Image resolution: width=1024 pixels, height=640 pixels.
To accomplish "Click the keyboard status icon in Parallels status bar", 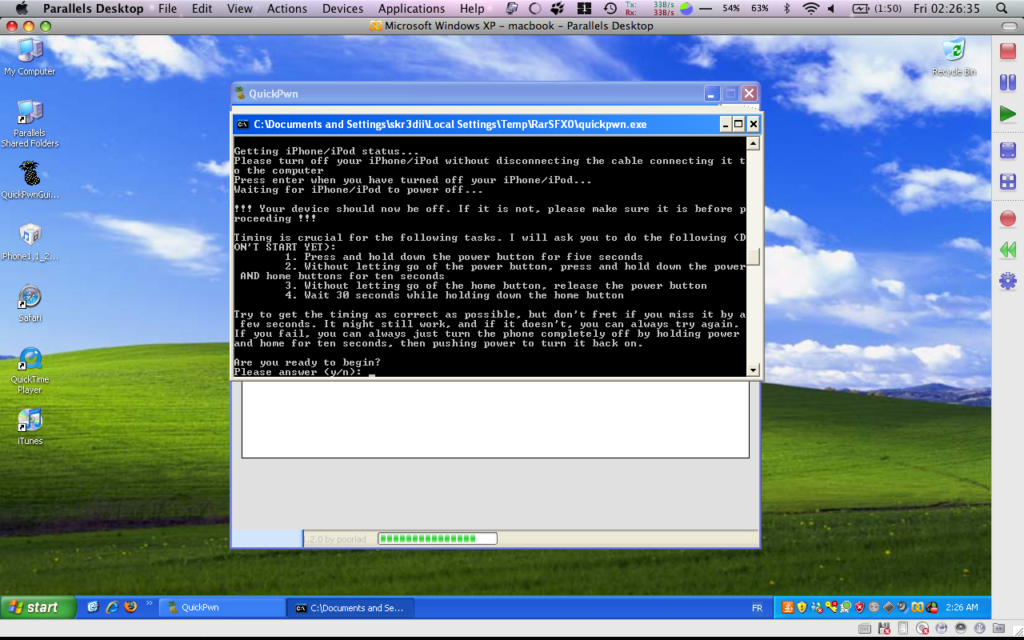I will [865, 629].
